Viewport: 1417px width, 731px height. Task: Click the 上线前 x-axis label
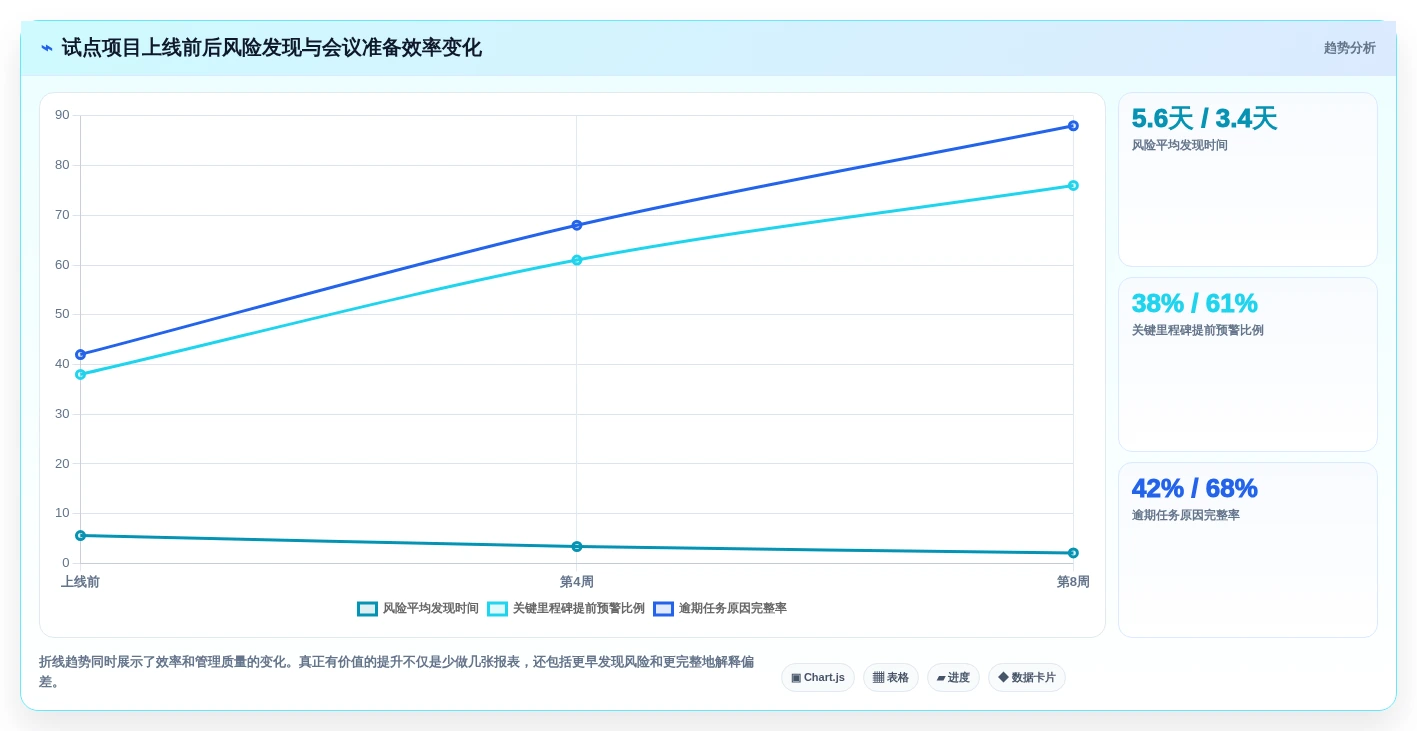coord(80,582)
